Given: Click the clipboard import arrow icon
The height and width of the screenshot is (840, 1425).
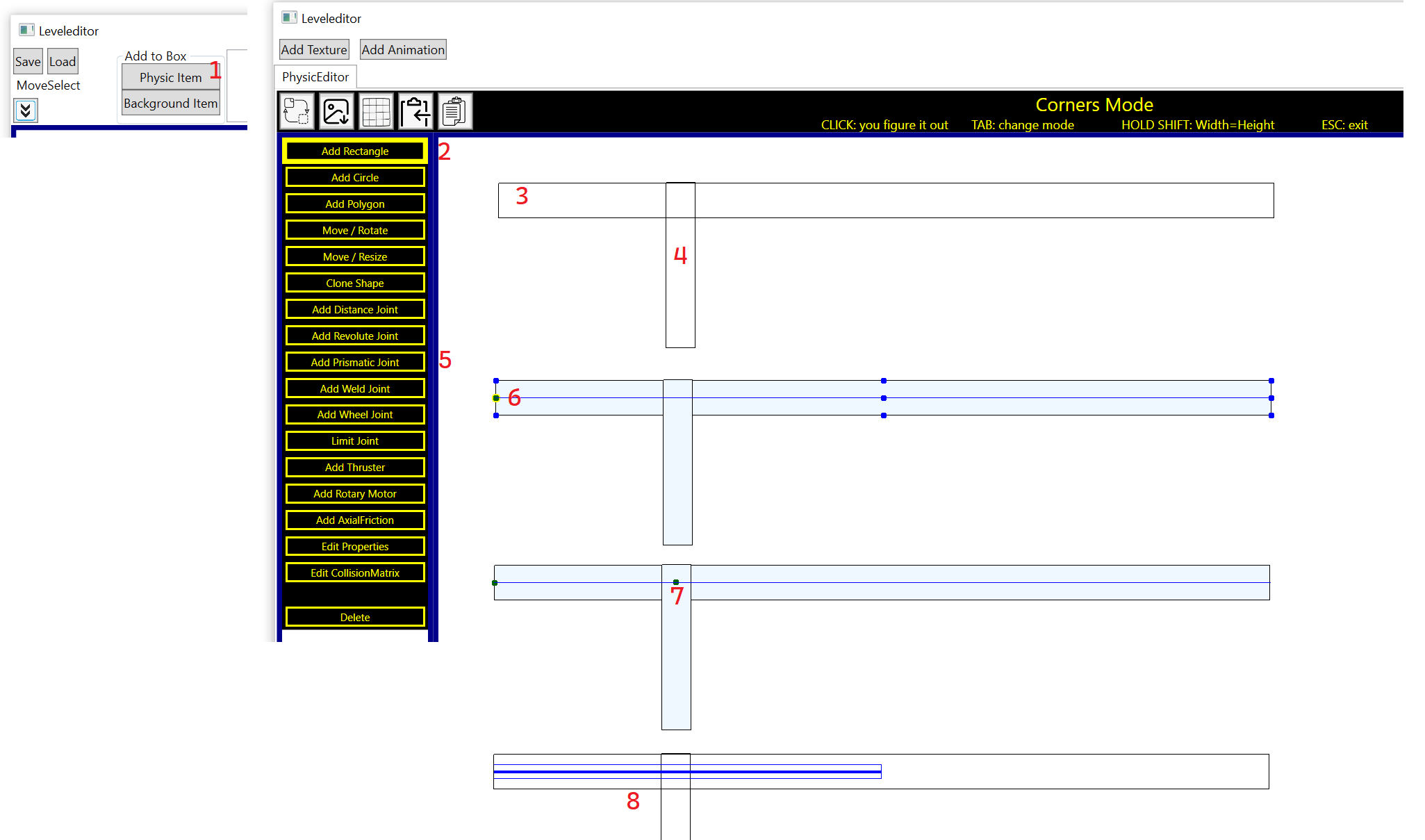Looking at the screenshot, I should [415, 111].
